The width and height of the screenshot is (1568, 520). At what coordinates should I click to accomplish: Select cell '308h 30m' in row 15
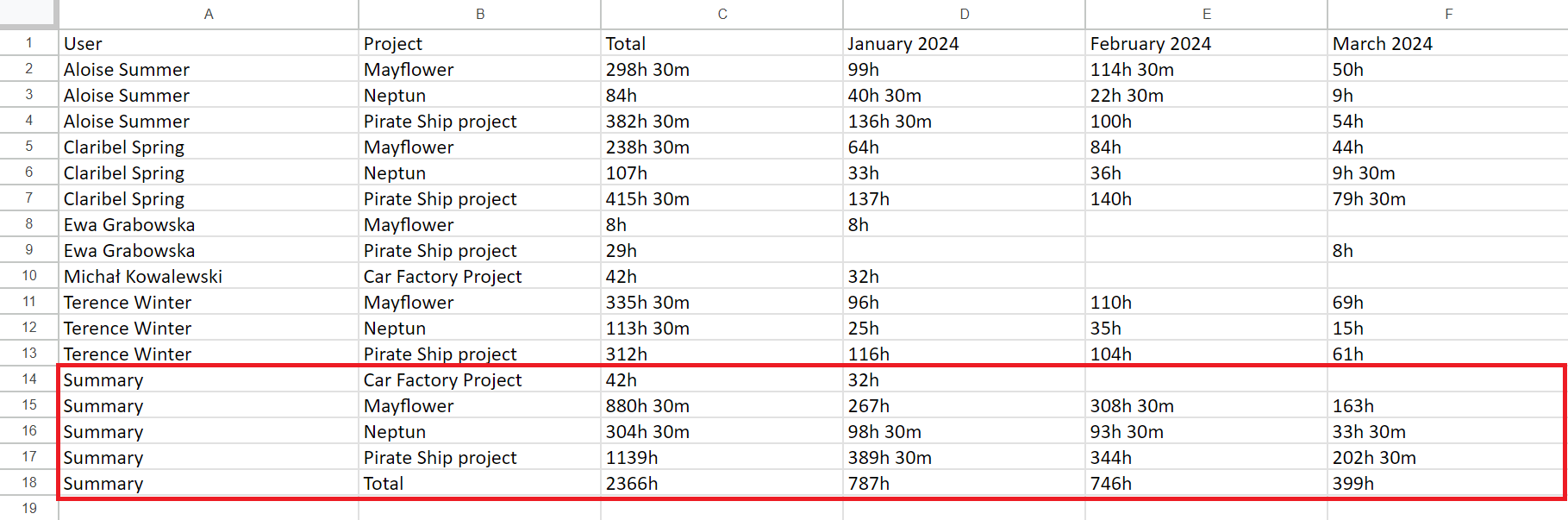coord(1207,405)
